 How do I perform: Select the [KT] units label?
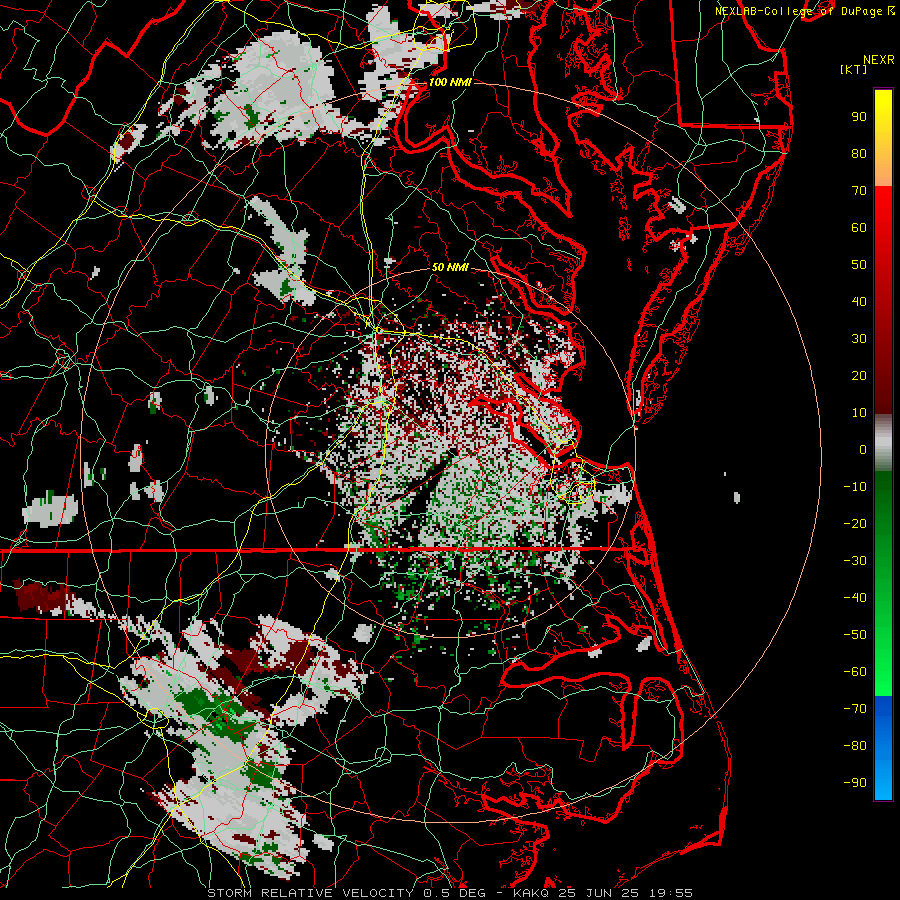(x=854, y=69)
